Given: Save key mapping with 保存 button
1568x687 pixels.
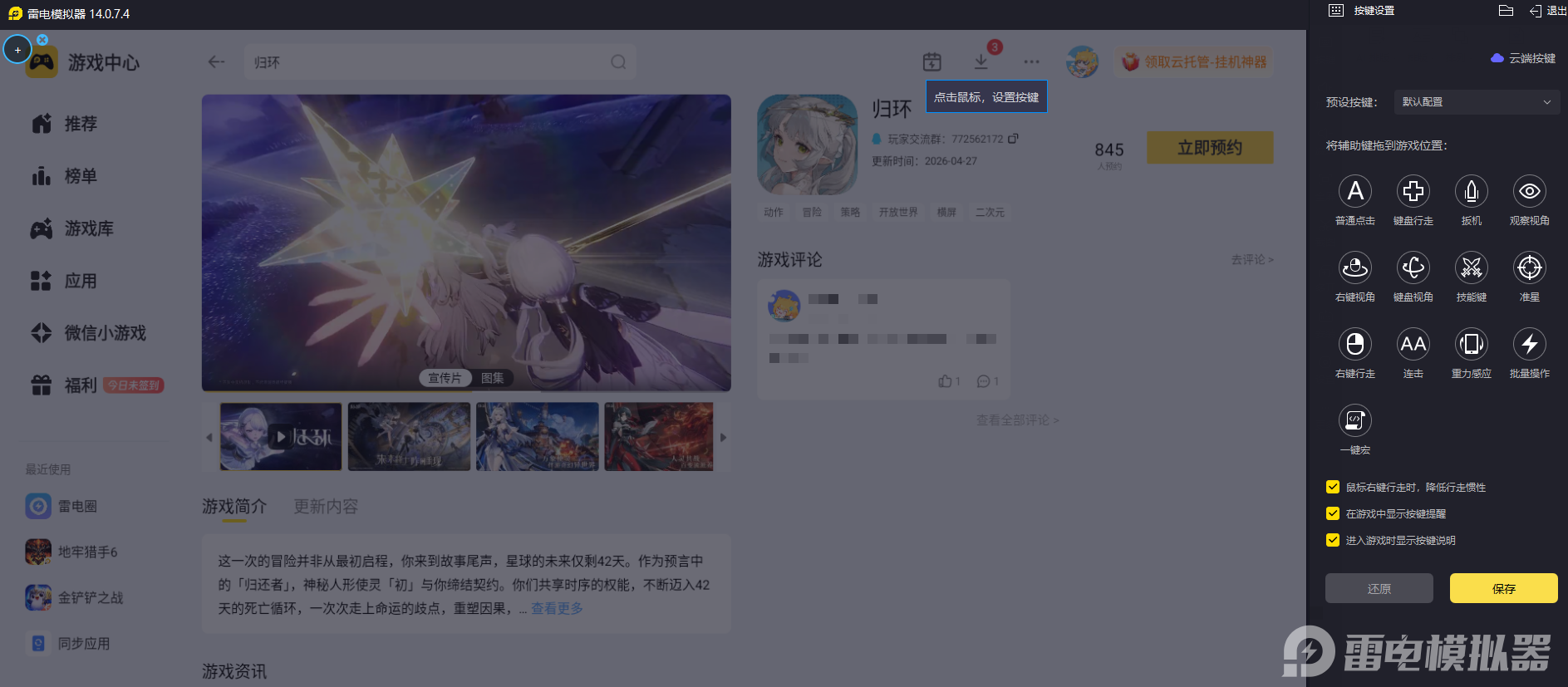Looking at the screenshot, I should click(x=1504, y=588).
